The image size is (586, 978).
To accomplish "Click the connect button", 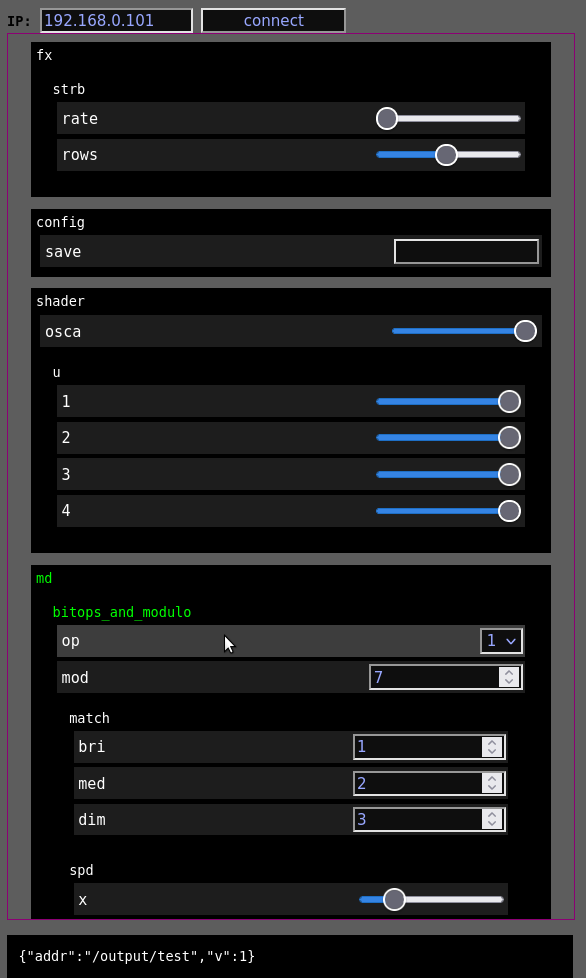I will (273, 20).
